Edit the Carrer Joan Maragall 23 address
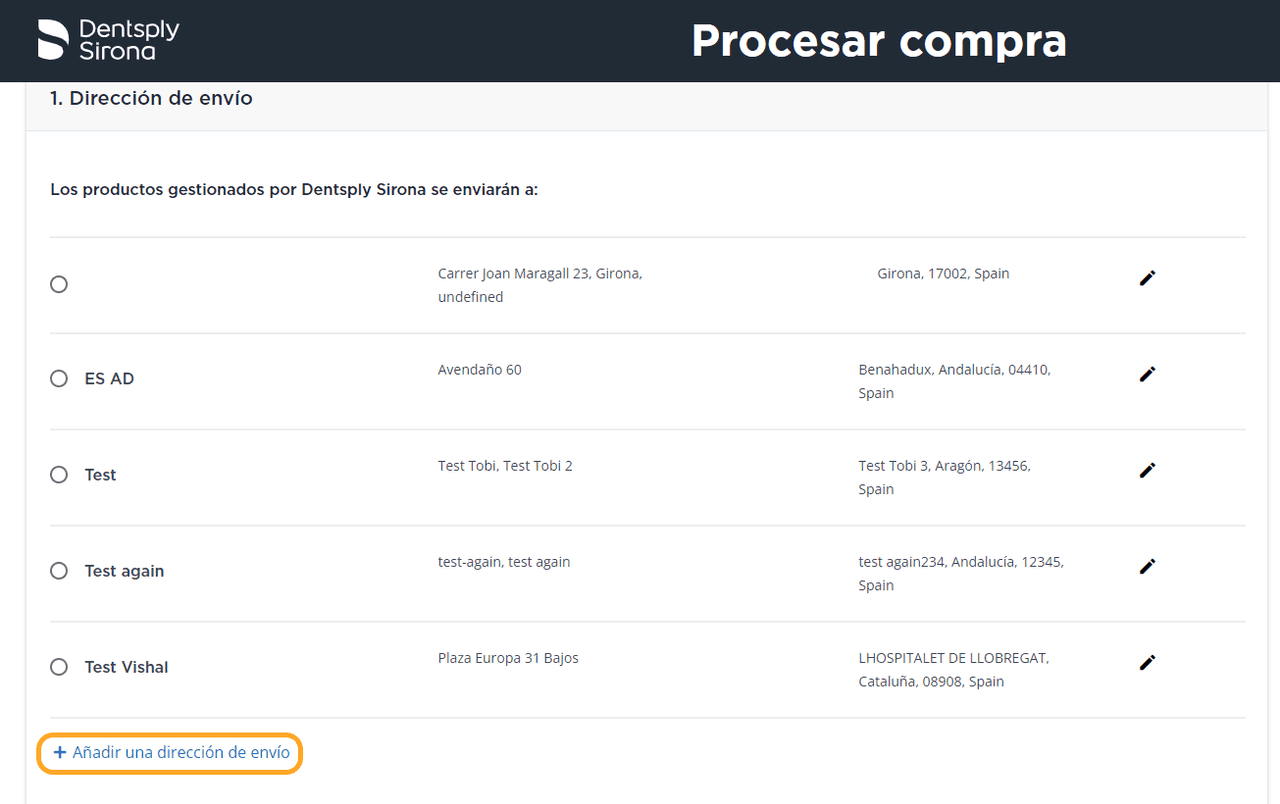The height and width of the screenshot is (804, 1280). (1147, 278)
